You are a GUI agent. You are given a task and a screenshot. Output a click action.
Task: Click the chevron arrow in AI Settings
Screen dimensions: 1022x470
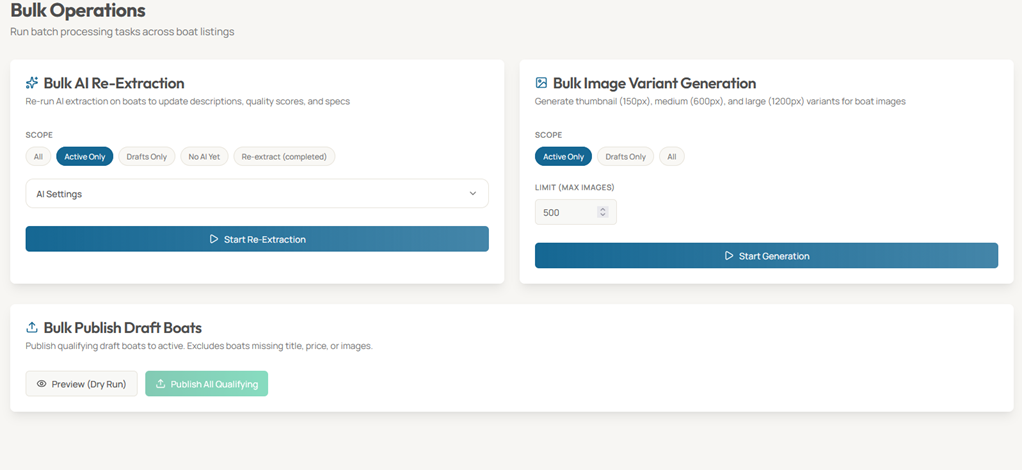tap(473, 194)
